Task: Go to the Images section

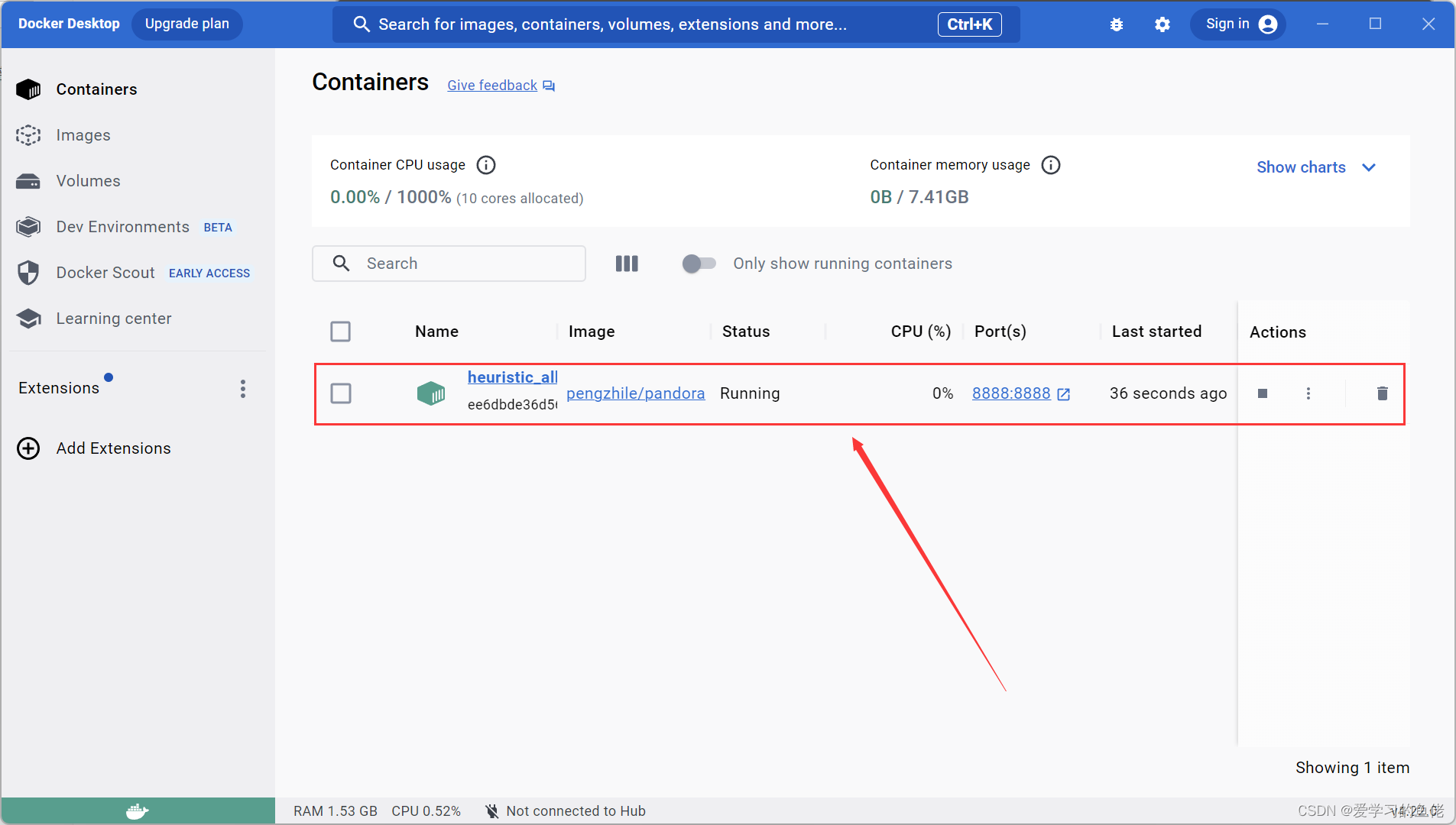Action: tap(83, 135)
